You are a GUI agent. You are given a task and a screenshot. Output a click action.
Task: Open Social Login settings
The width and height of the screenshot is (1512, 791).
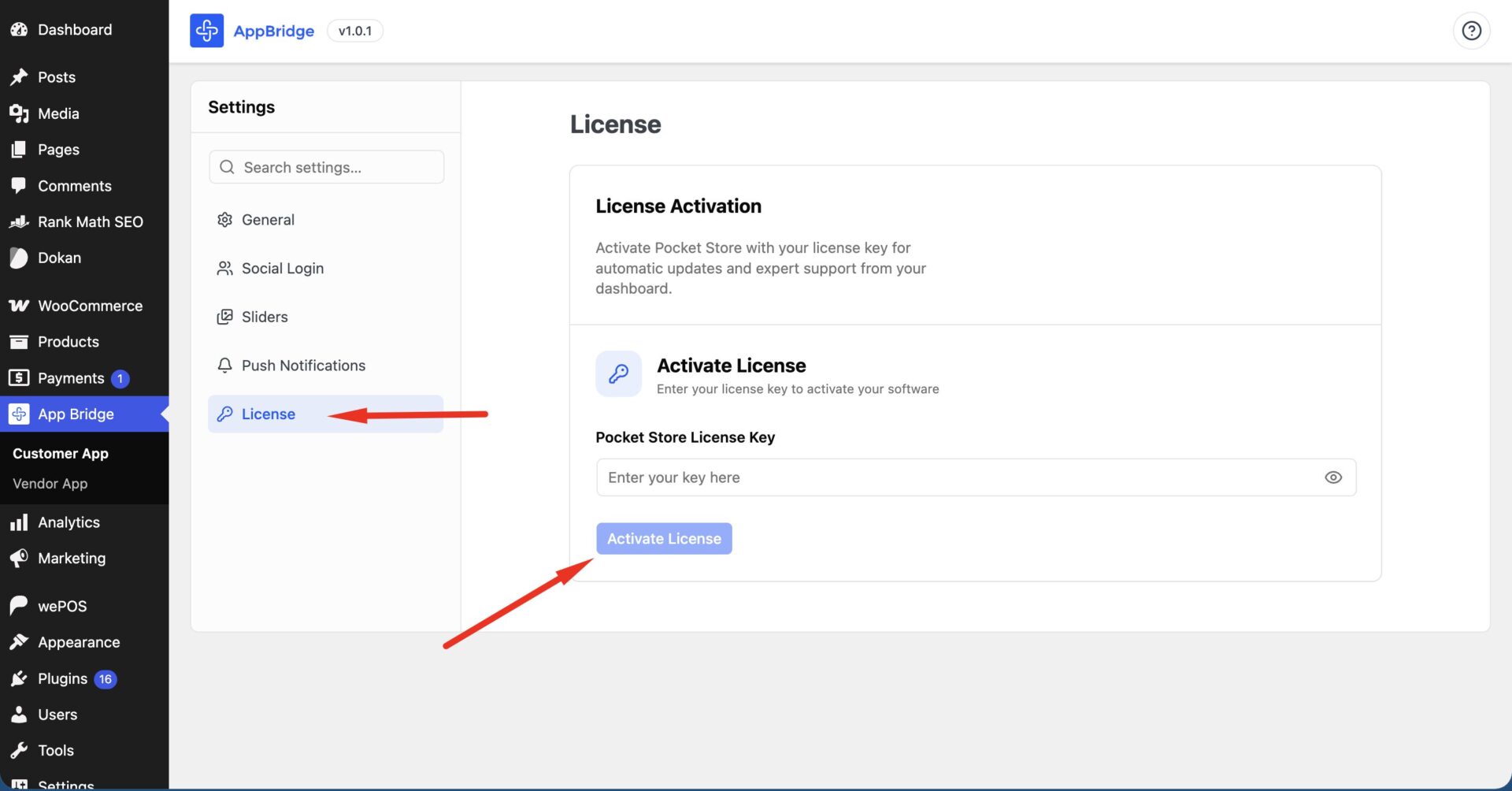(x=325, y=269)
